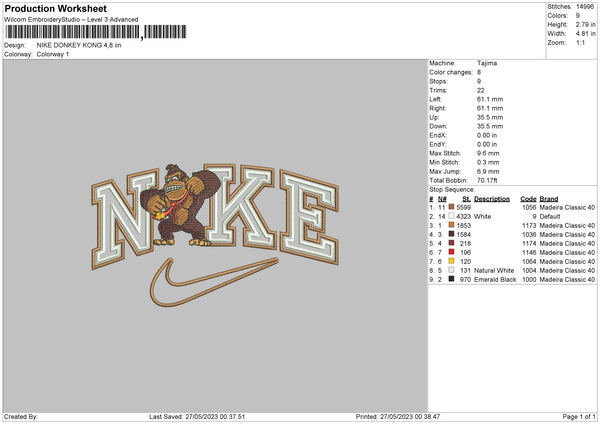This screenshot has width=600, height=424.
Task: Click the Emerald Black description text
Action: pos(495,279)
